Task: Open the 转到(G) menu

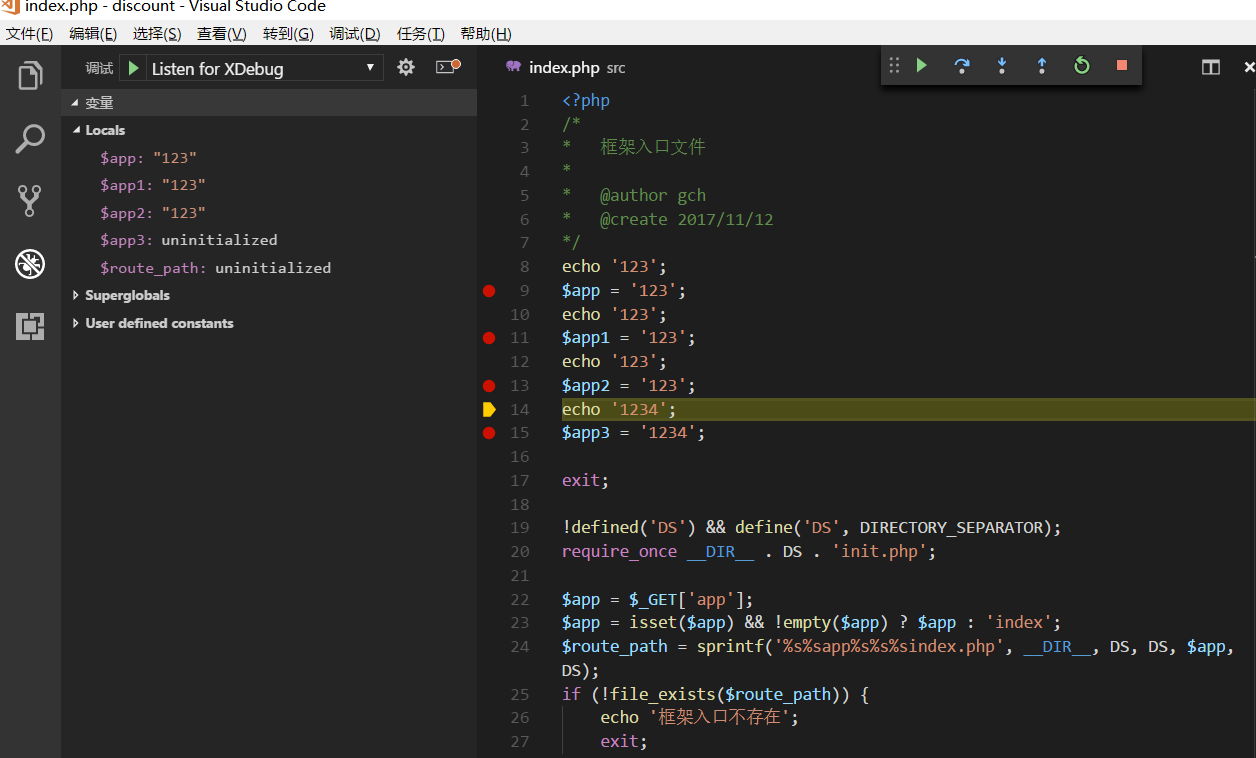Action: pyautogui.click(x=288, y=33)
